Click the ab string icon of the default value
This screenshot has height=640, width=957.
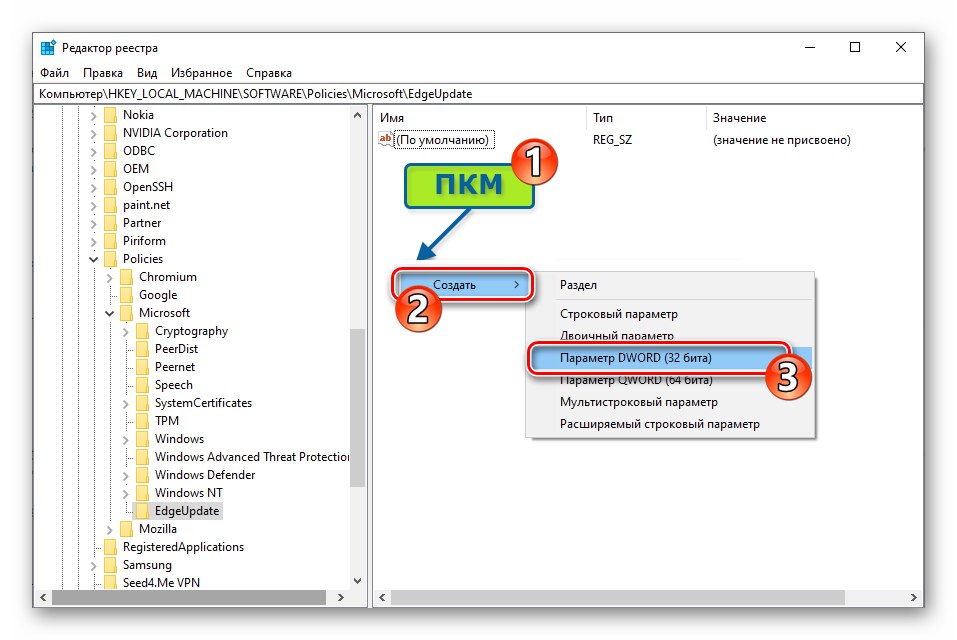click(x=386, y=139)
